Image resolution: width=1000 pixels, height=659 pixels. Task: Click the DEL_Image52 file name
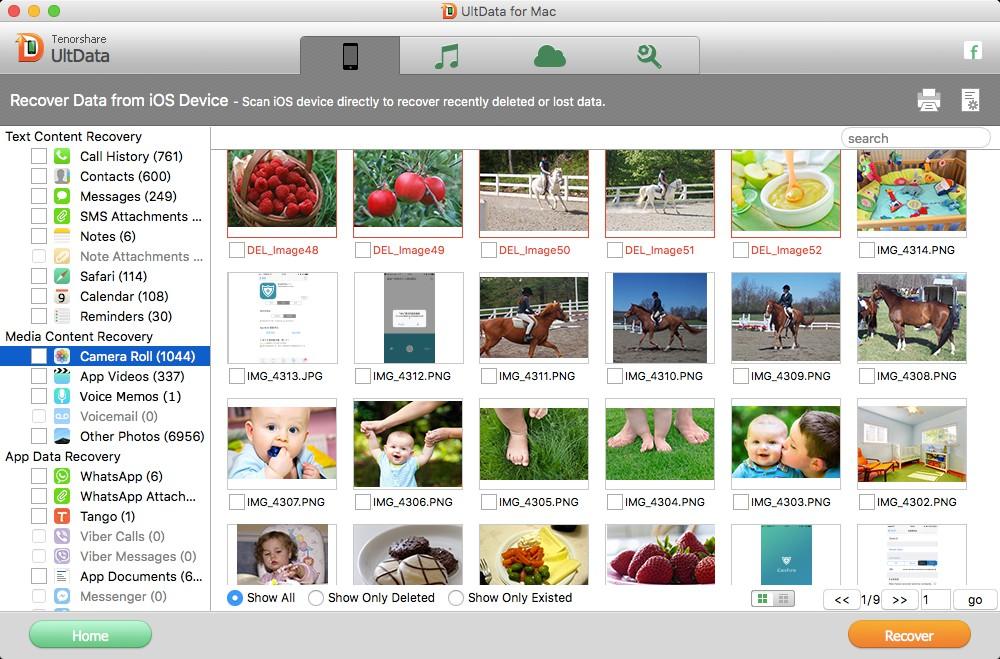pos(786,250)
